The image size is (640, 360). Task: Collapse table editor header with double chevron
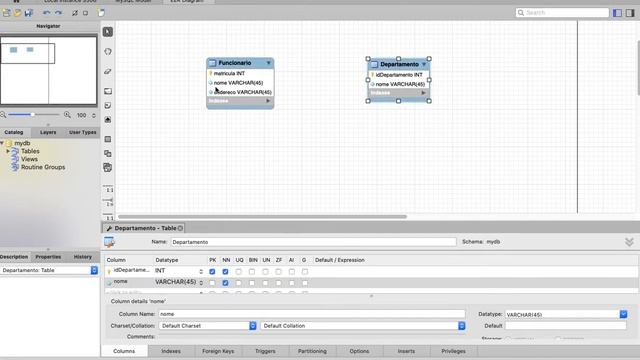point(629,242)
